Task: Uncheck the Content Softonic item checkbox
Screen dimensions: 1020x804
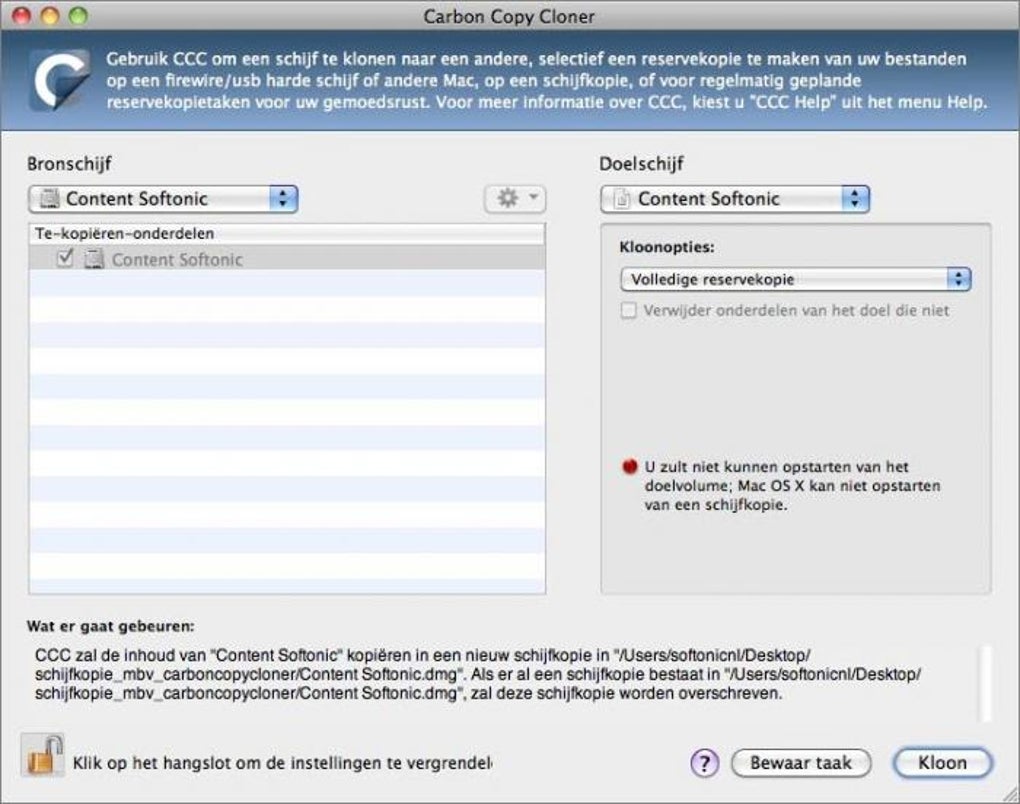Action: 65,258
